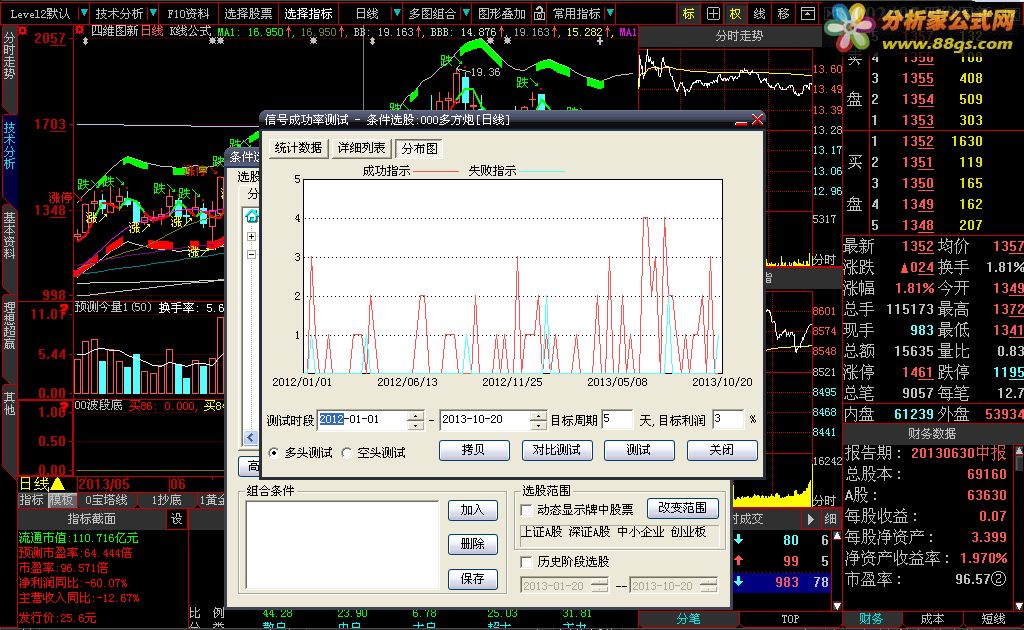
Task: Click the yellow triangle next to 日线 label
Action: (57, 484)
